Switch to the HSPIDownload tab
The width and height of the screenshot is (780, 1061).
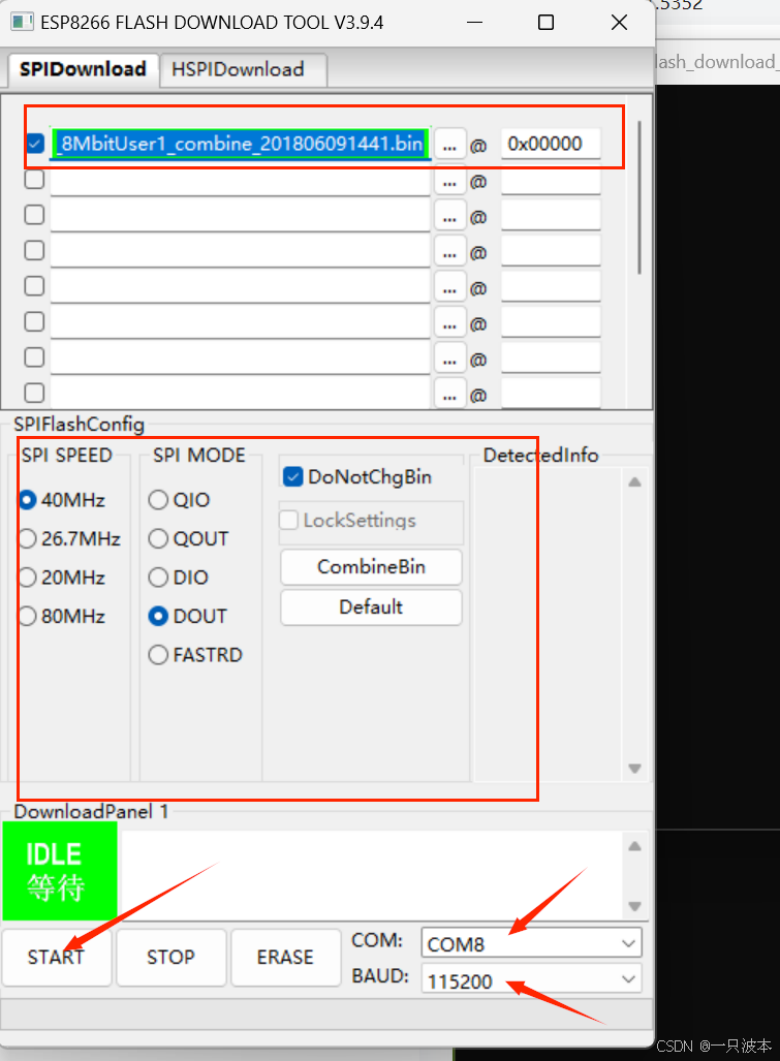(x=243, y=70)
